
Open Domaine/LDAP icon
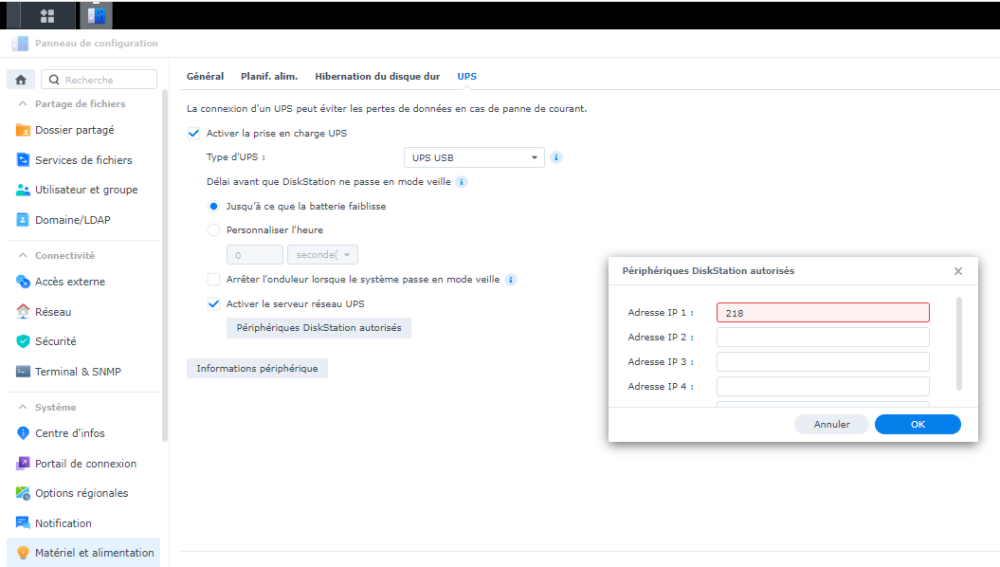coord(23,220)
